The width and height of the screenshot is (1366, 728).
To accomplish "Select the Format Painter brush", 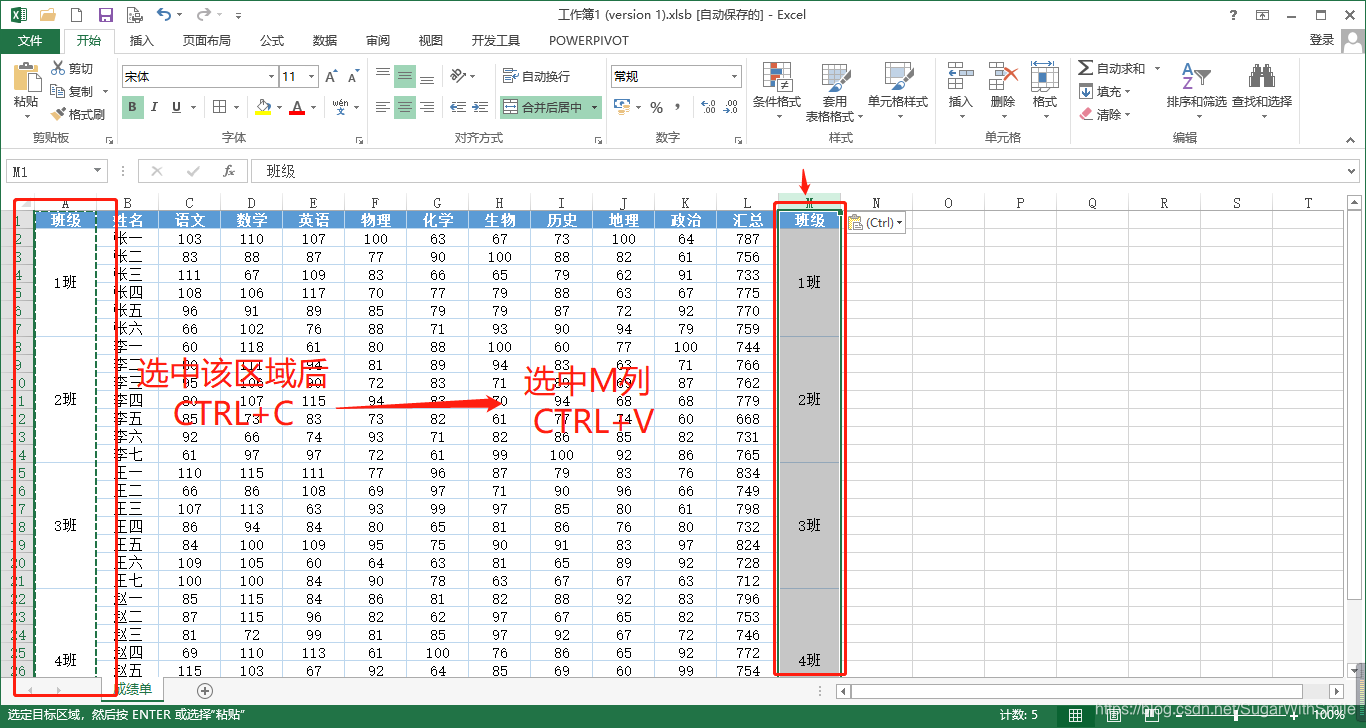I will (x=58, y=114).
